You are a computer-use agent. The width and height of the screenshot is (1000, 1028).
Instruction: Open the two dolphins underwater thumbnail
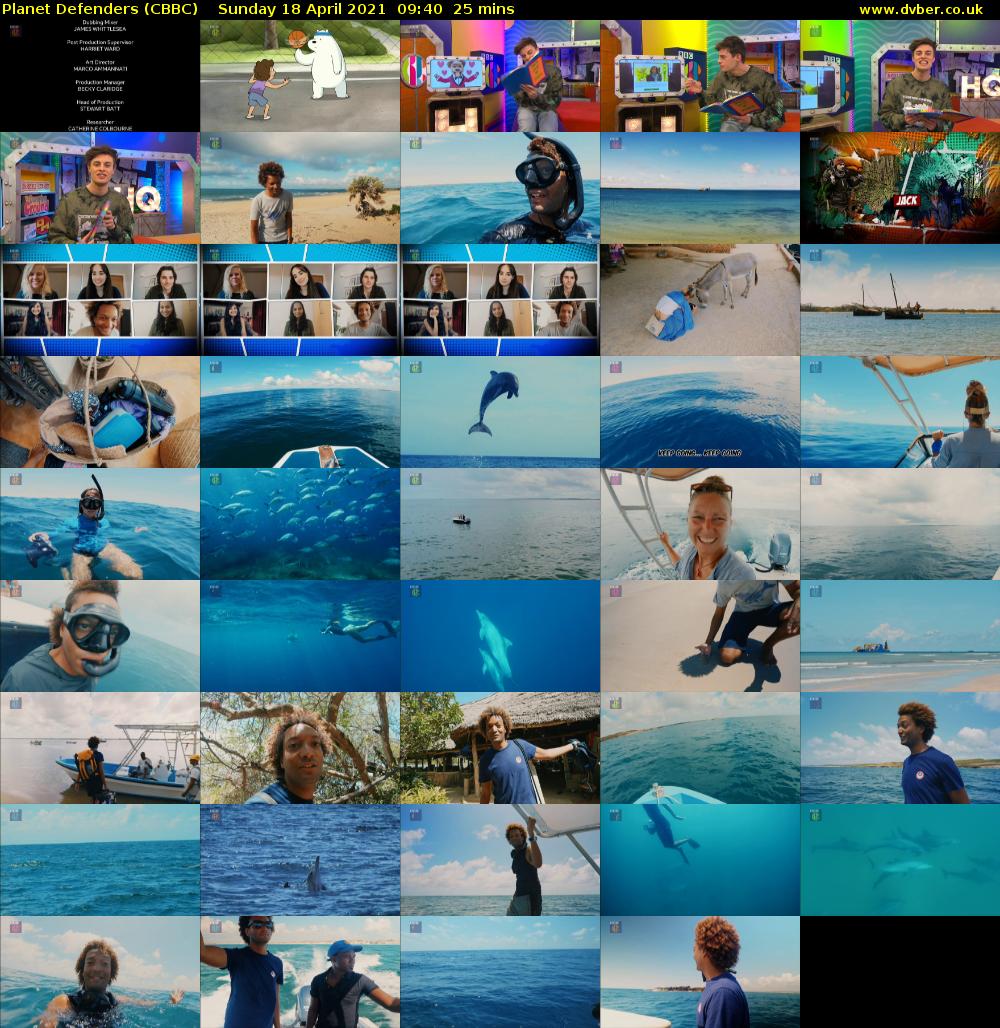pos(500,636)
